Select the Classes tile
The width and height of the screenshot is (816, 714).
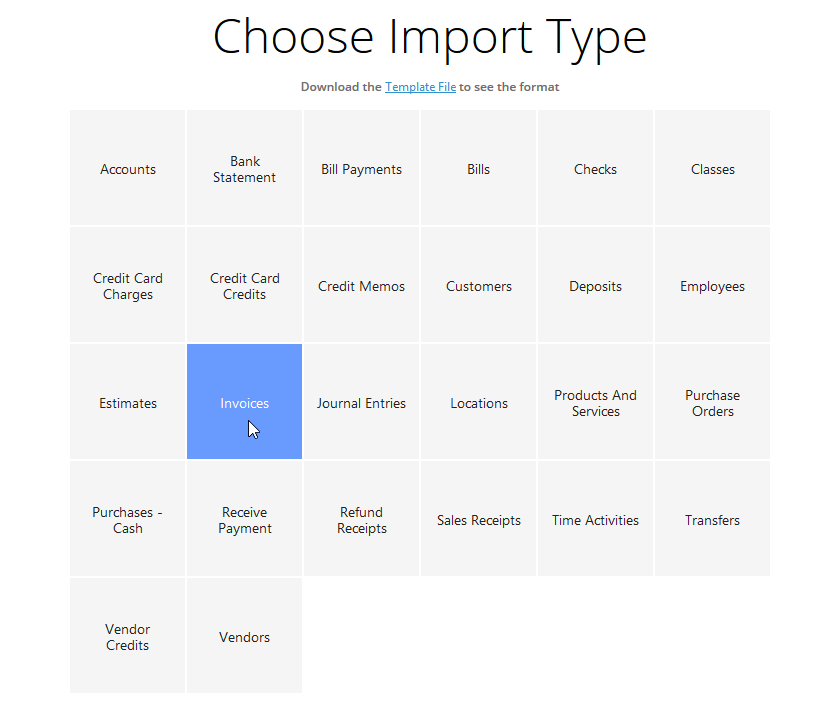point(712,168)
